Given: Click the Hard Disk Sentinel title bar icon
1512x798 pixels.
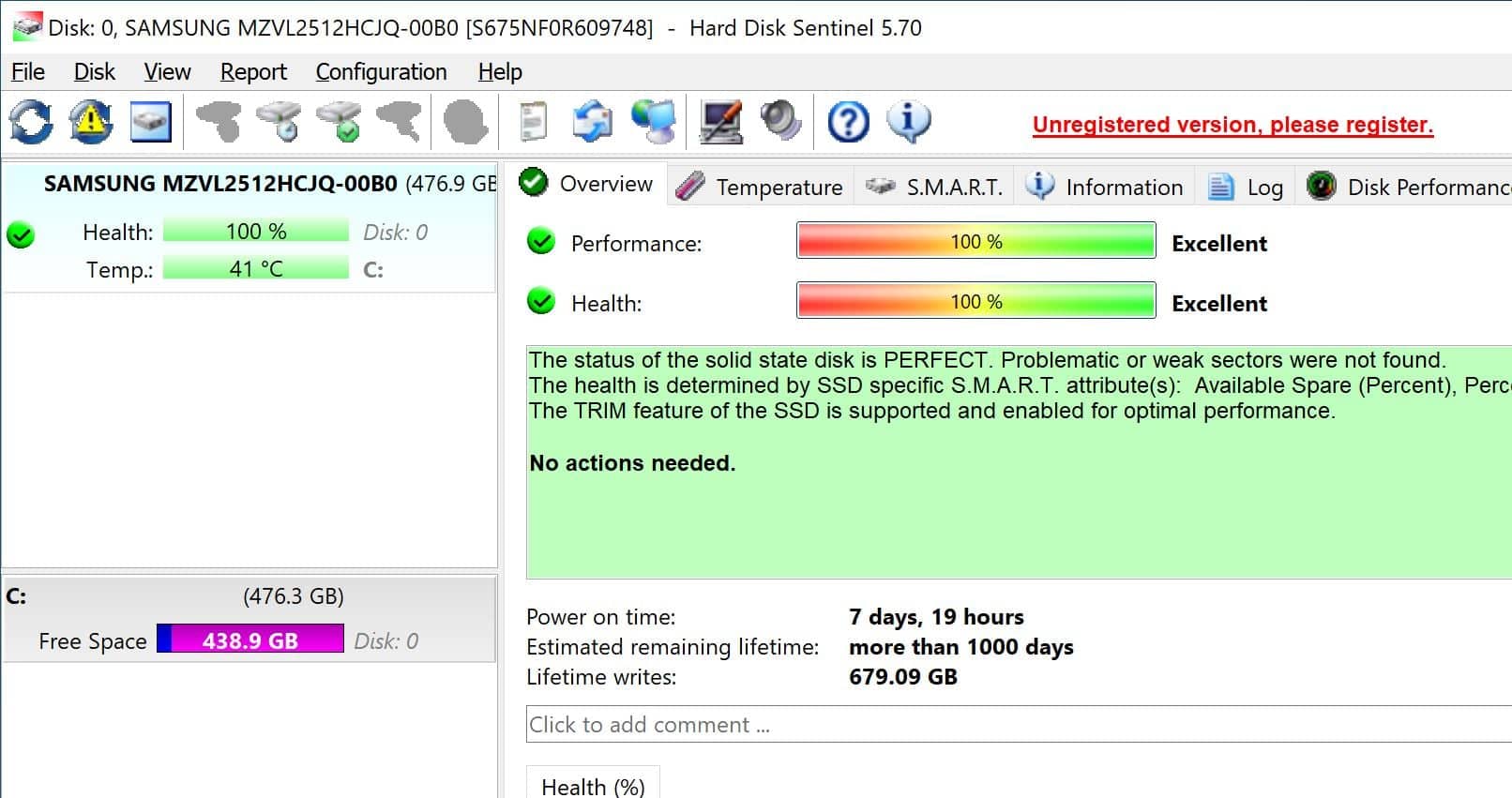Looking at the screenshot, I should coord(27,26).
